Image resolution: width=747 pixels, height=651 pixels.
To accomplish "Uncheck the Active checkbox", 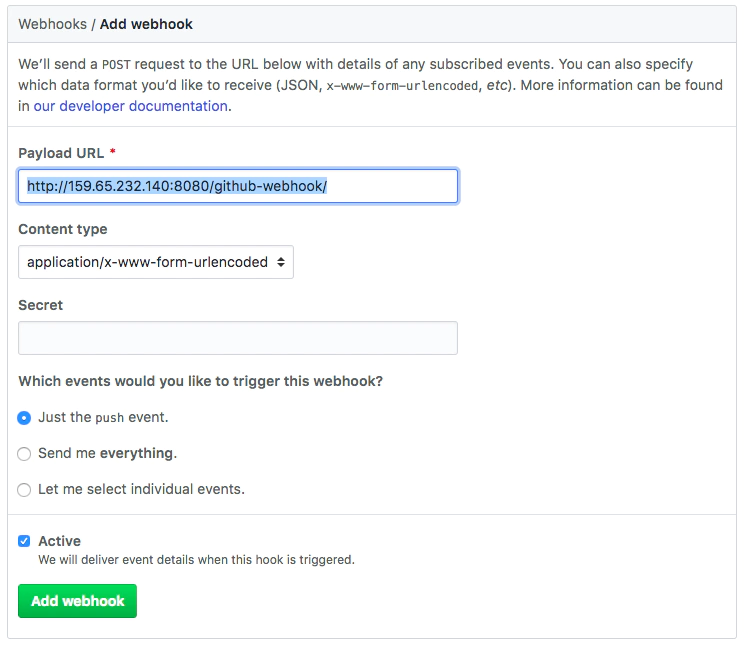I will pyautogui.click(x=24, y=541).
